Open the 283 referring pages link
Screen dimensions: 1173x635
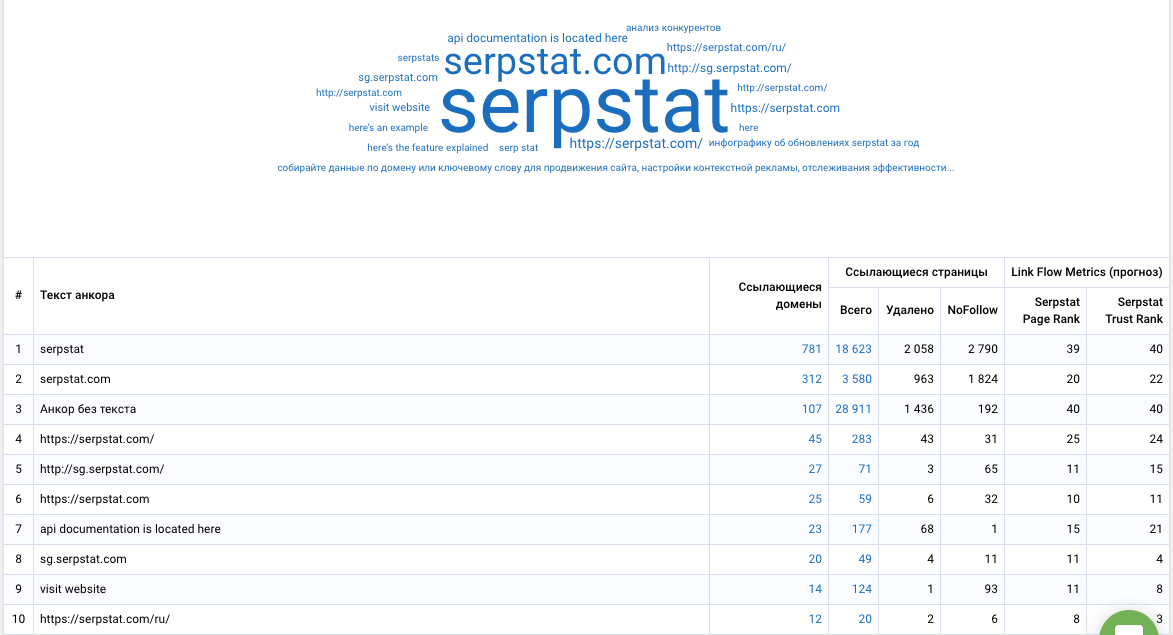click(x=861, y=439)
